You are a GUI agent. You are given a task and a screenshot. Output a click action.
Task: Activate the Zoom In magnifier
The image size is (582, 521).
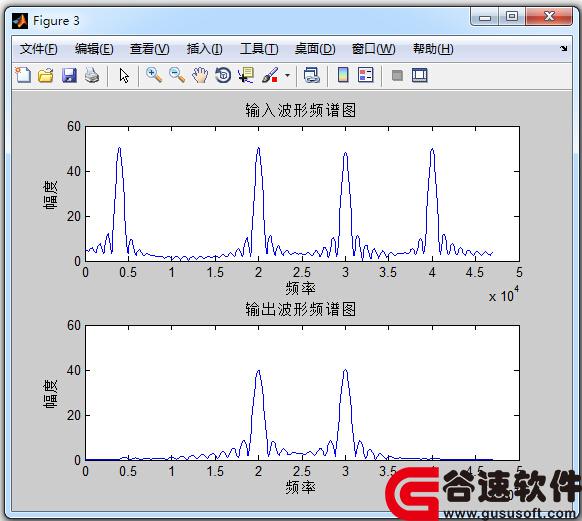pos(154,75)
